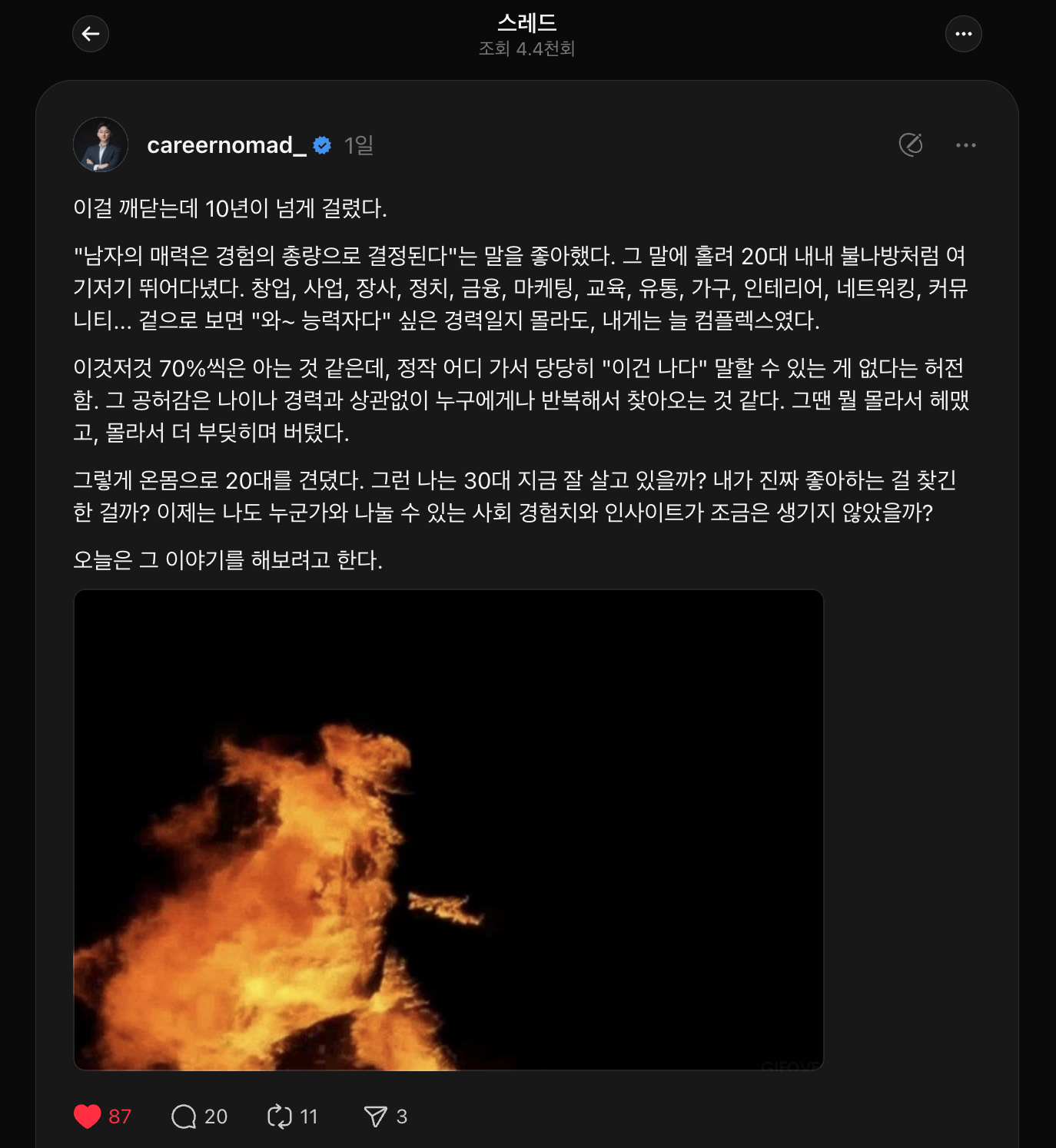The height and width of the screenshot is (1148, 1056).
Task: Share the post via paper plane icon
Action: (x=375, y=1116)
